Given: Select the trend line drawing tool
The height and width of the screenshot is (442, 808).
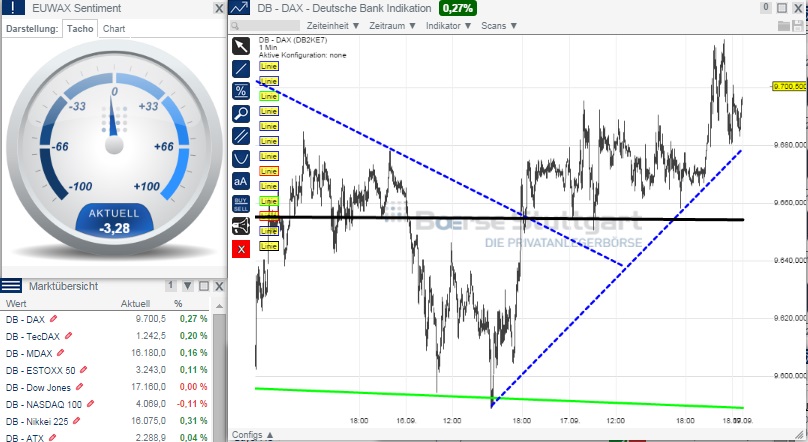Looking at the screenshot, I should click(241, 69).
